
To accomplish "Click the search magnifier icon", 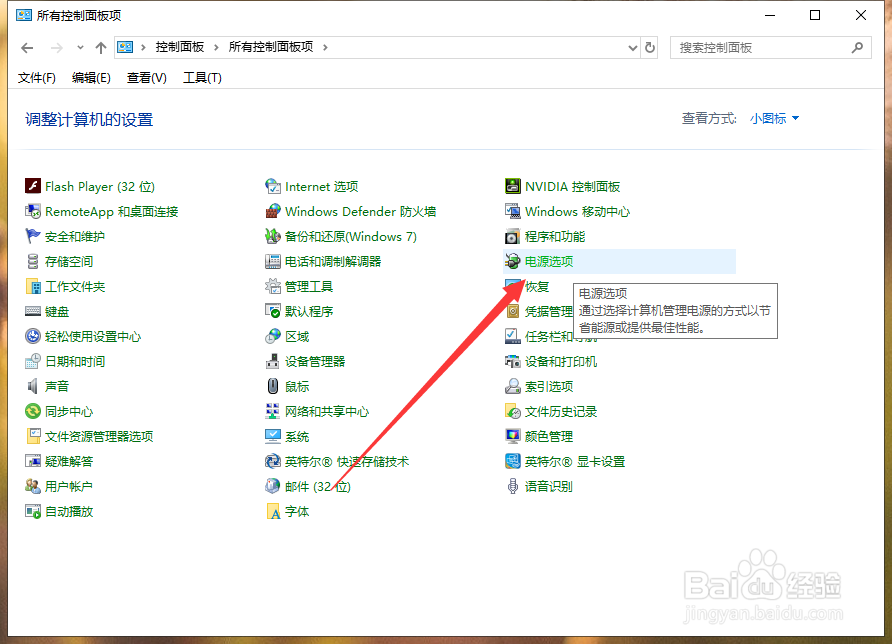I will (857, 48).
